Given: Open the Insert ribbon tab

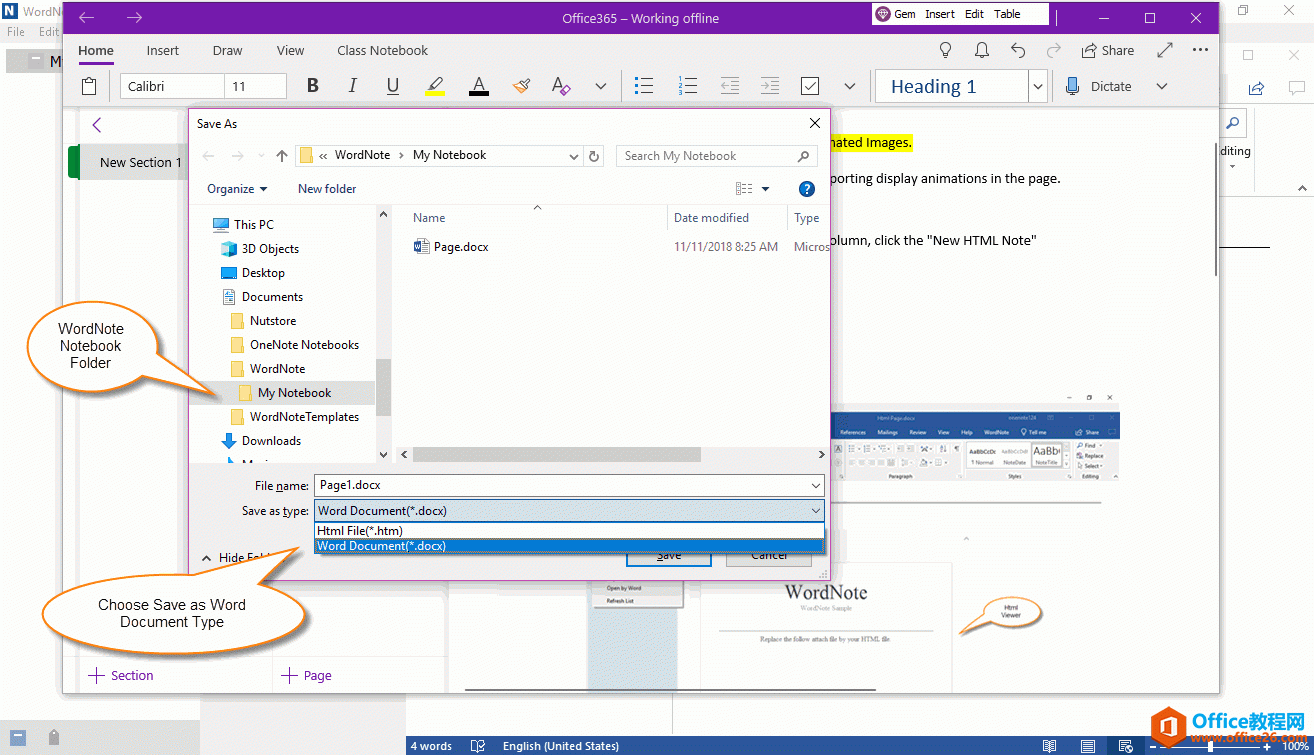Looking at the screenshot, I should (x=163, y=50).
